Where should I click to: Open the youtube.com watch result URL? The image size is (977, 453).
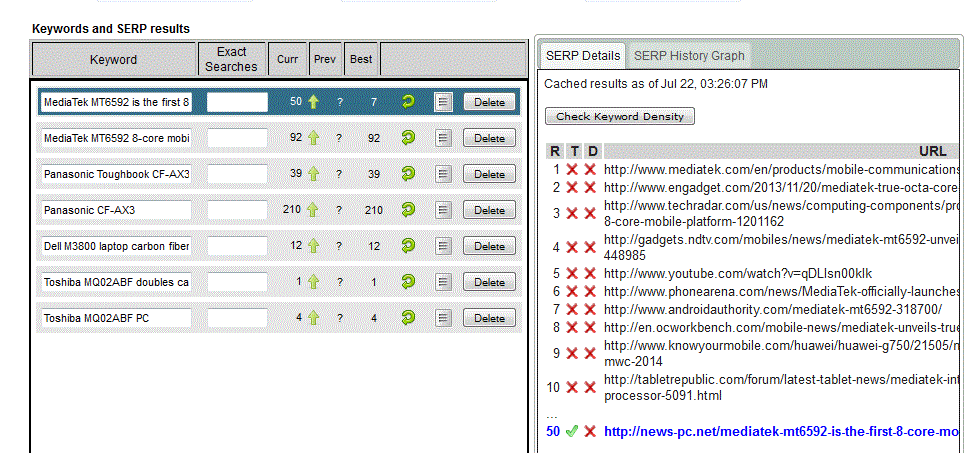[738, 274]
